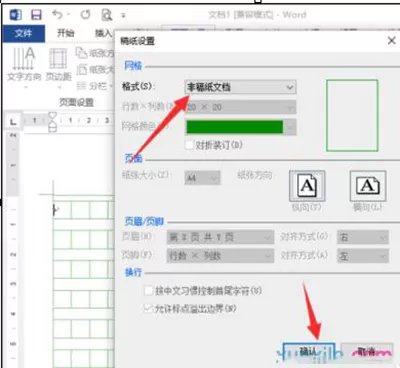Open the 页脚 footer 行数 × 列数 dropdown

[220, 256]
